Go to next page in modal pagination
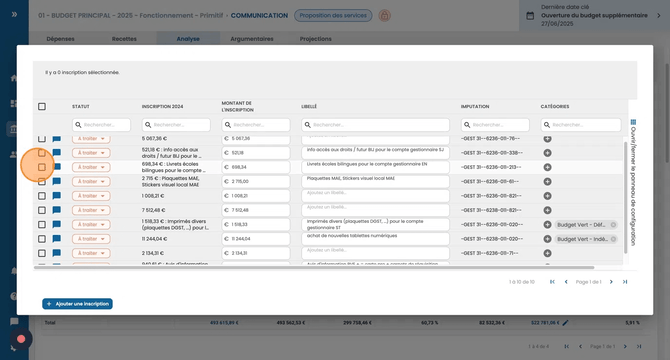 [x=611, y=282]
